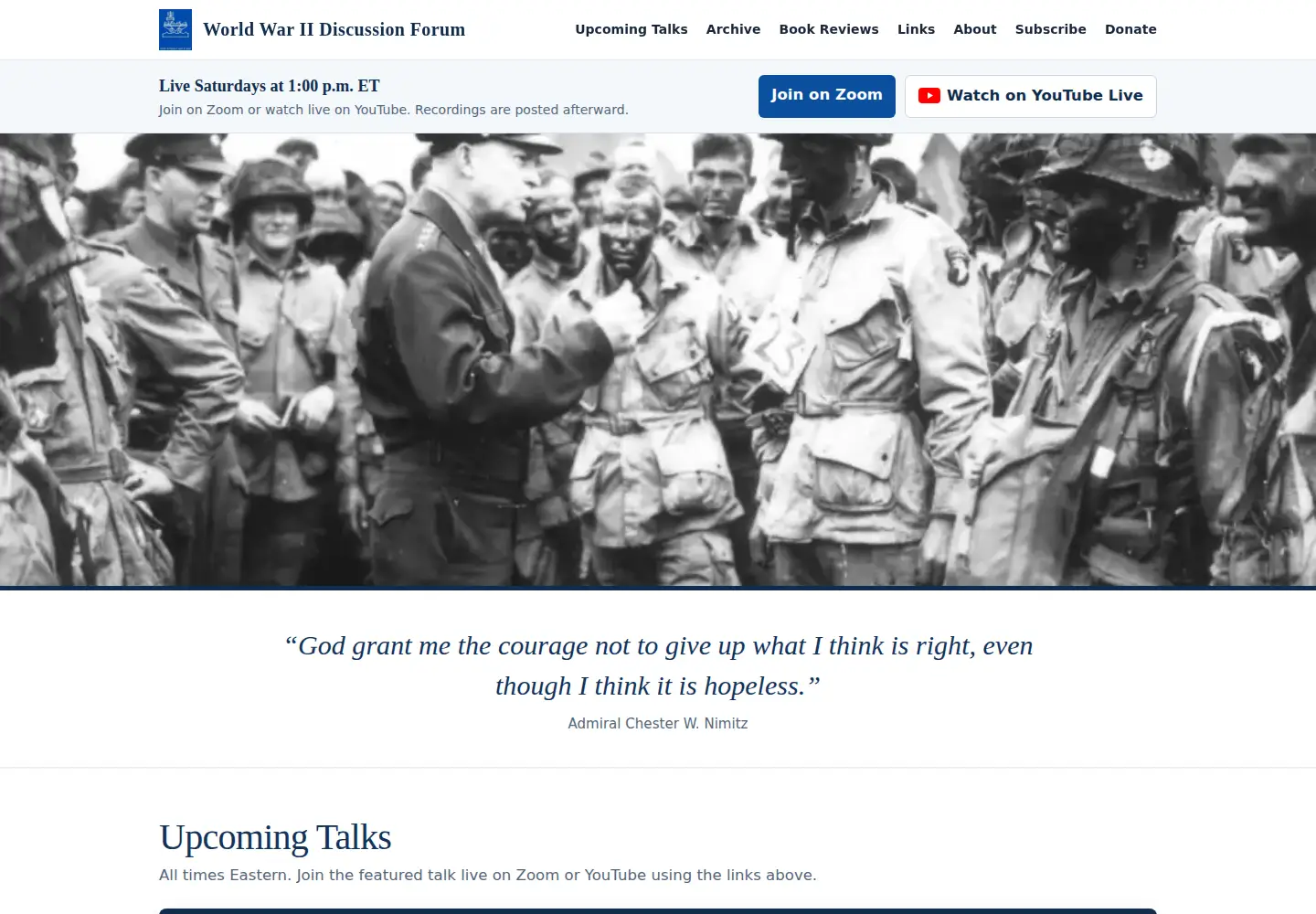
Task: Click the 'All times Eastern' note
Action: [488, 875]
